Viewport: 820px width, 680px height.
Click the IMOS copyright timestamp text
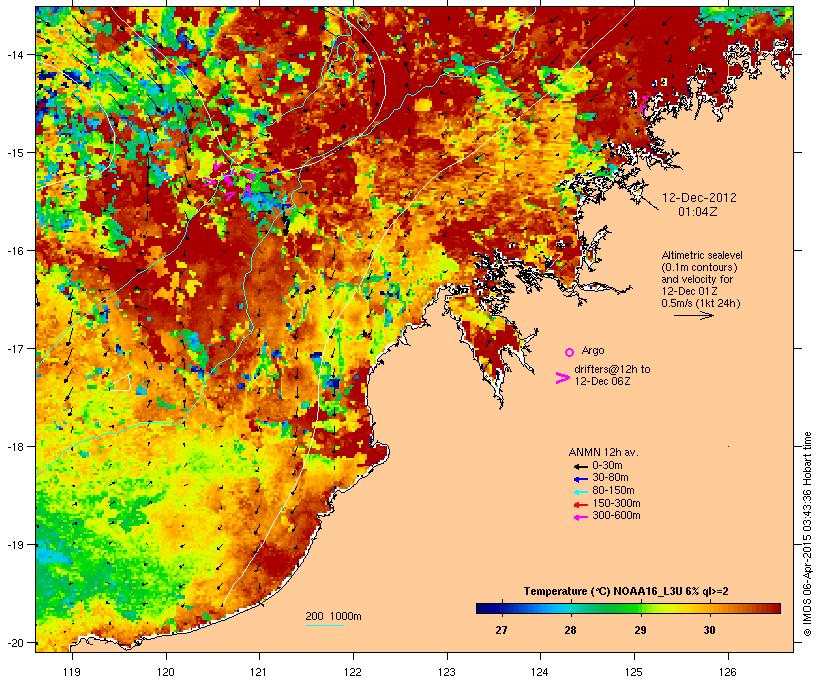click(x=807, y=534)
